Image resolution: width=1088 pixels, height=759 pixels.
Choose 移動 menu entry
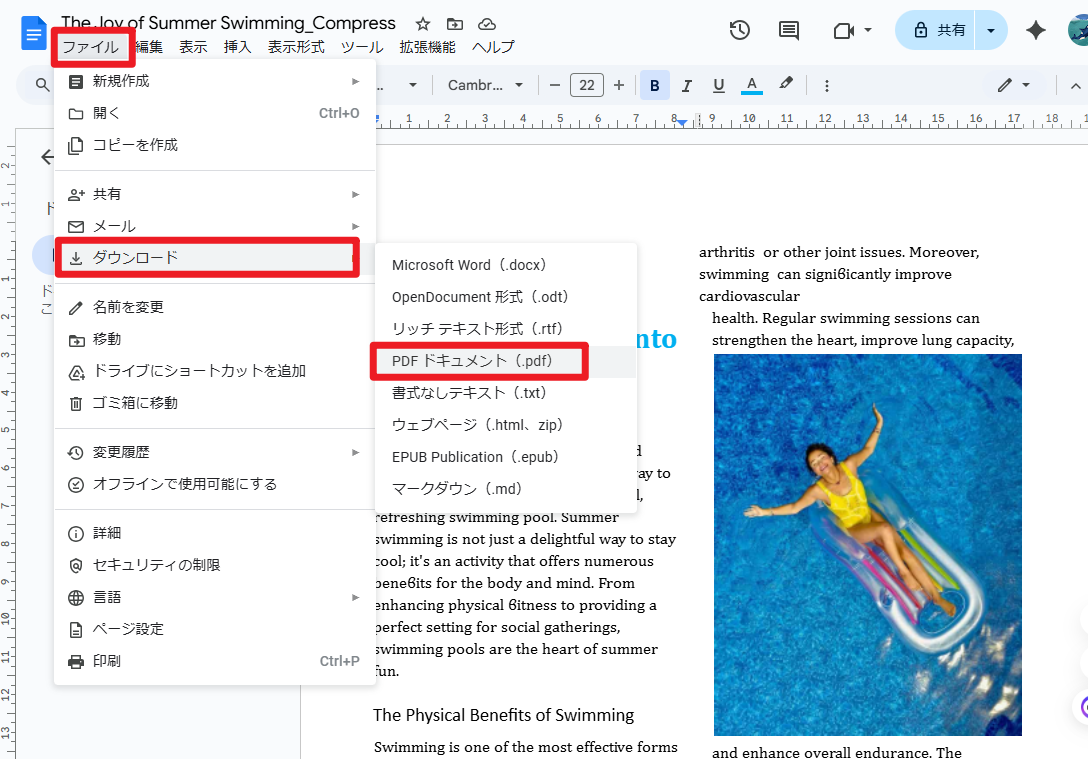pos(215,339)
